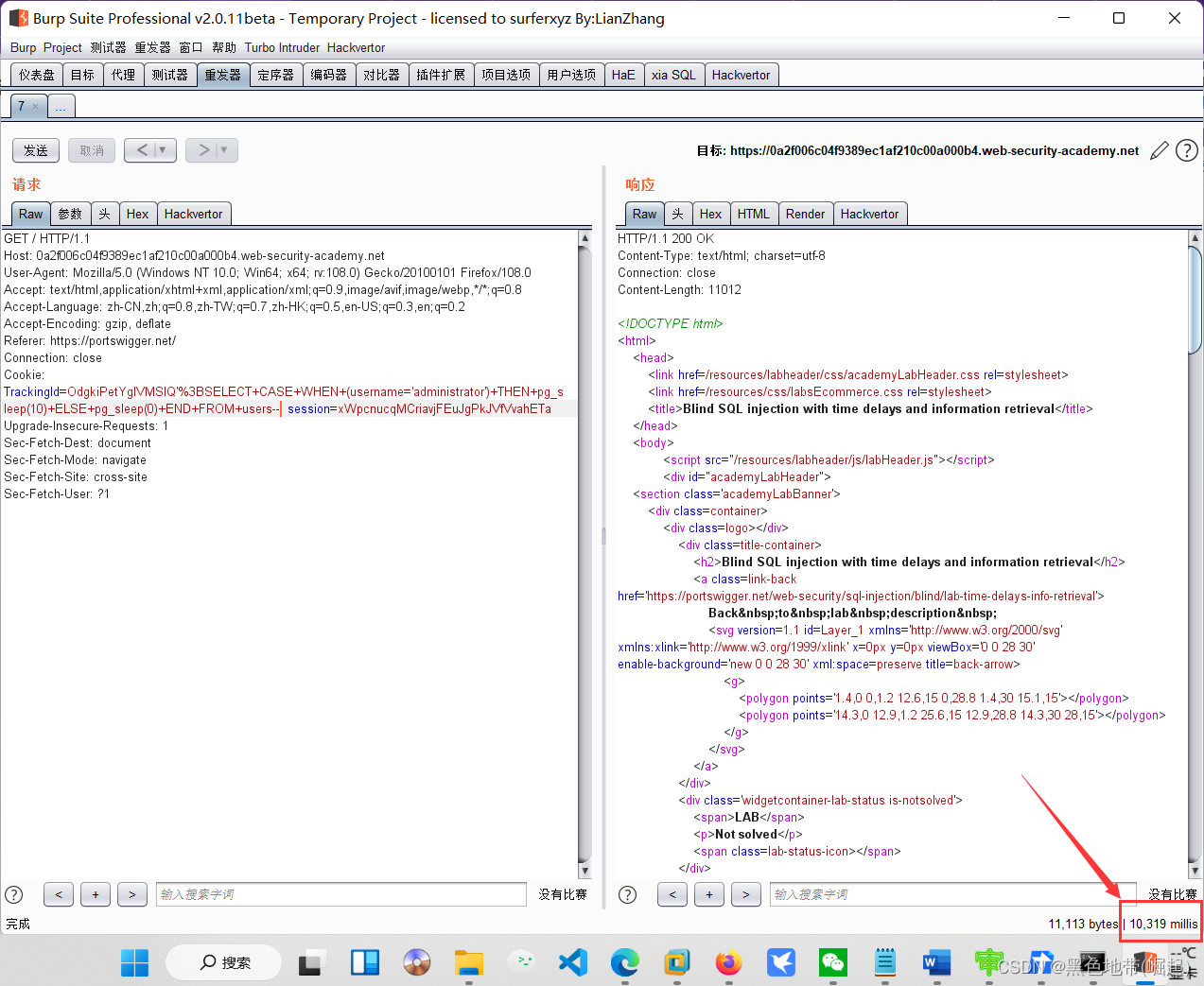Focus request search term input field

[341, 894]
